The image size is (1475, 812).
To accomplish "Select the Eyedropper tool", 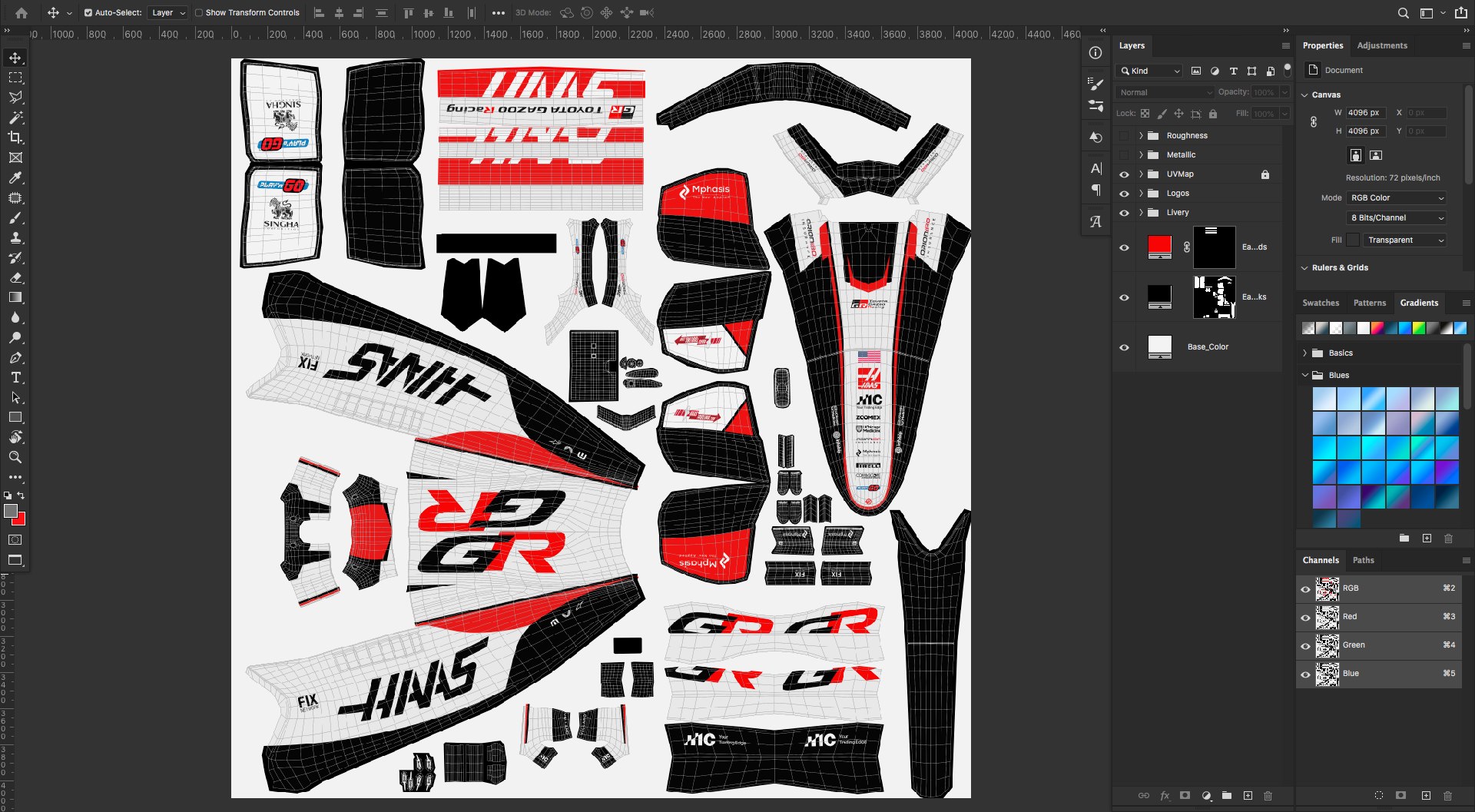I will point(15,177).
